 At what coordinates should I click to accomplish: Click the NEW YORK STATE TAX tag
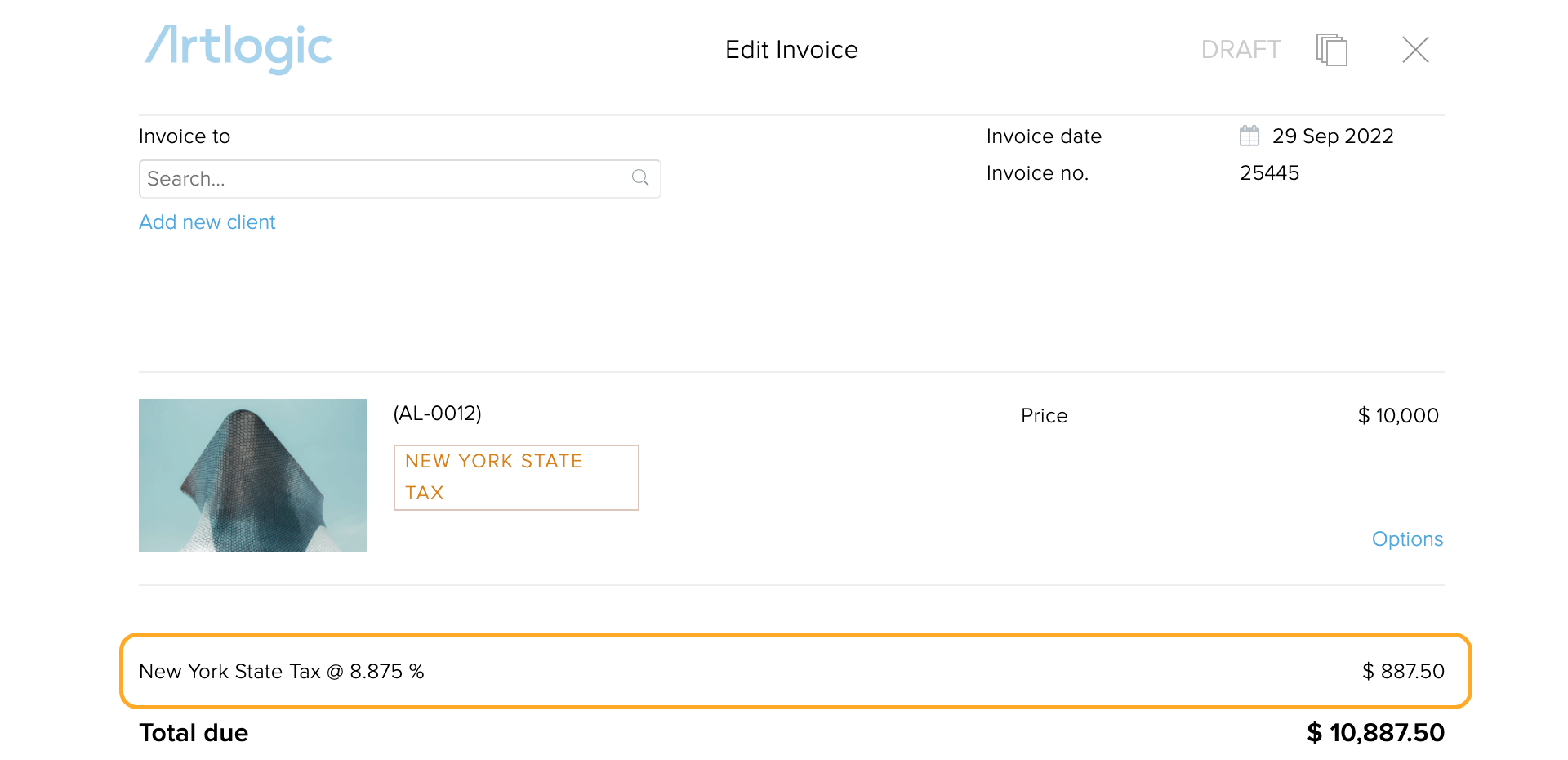(516, 477)
